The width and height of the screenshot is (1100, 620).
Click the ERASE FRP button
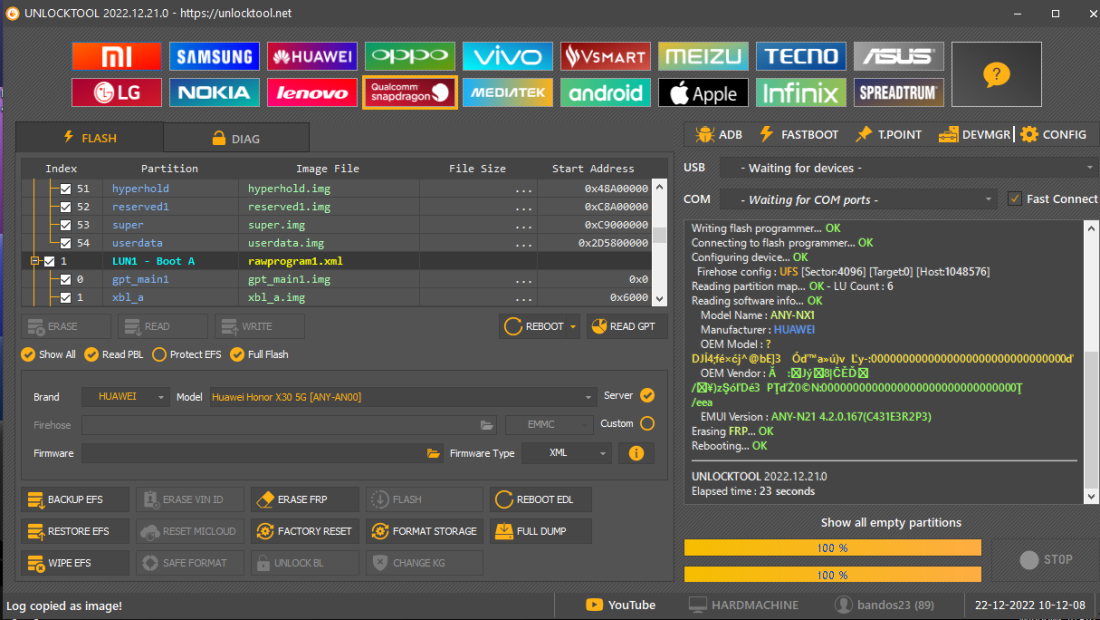305,499
